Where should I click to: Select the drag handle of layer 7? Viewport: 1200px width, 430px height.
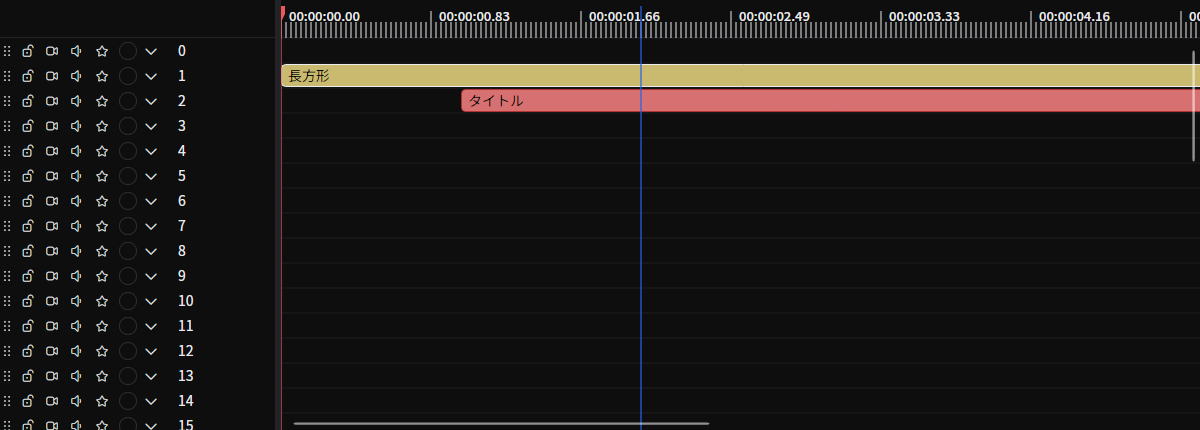(7, 226)
